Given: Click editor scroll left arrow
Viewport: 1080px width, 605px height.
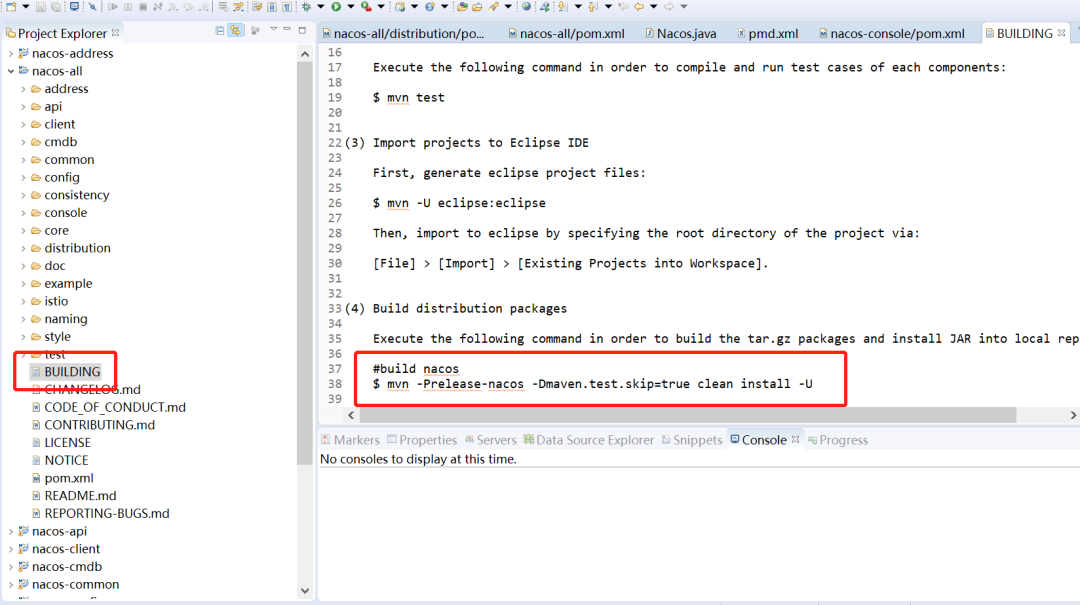Looking at the screenshot, I should click(351, 415).
